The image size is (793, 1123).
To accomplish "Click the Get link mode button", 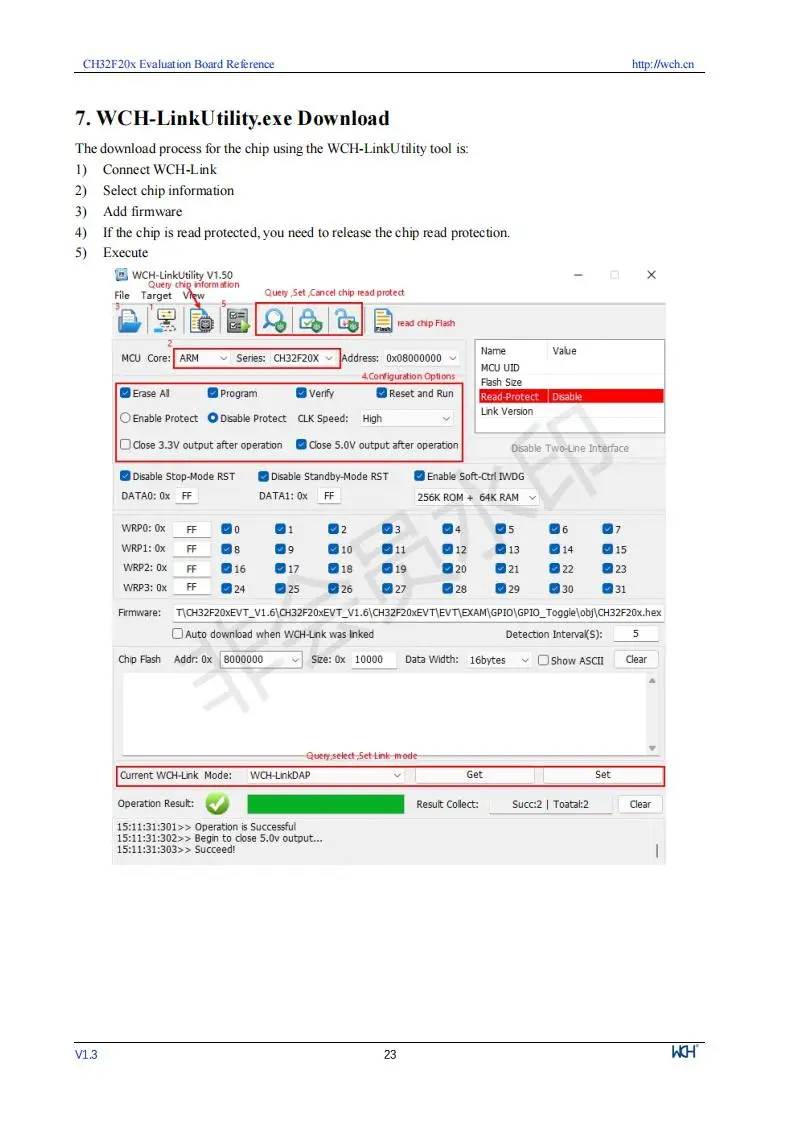I will [474, 775].
